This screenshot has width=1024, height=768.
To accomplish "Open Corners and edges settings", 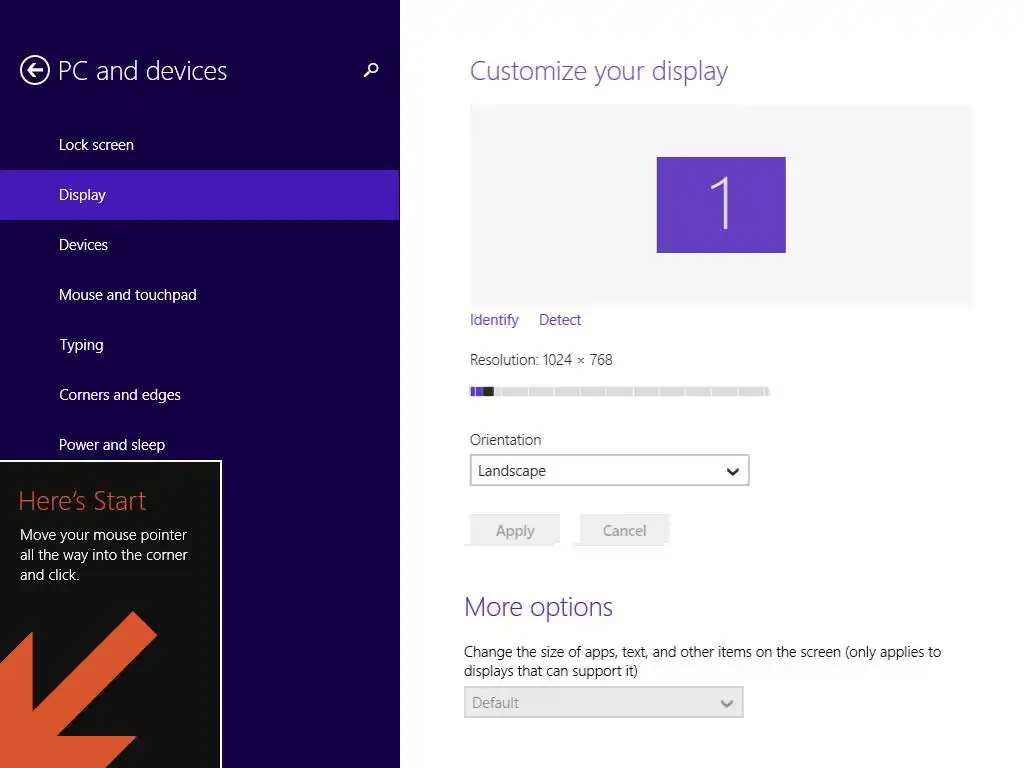I will (x=199, y=395).
